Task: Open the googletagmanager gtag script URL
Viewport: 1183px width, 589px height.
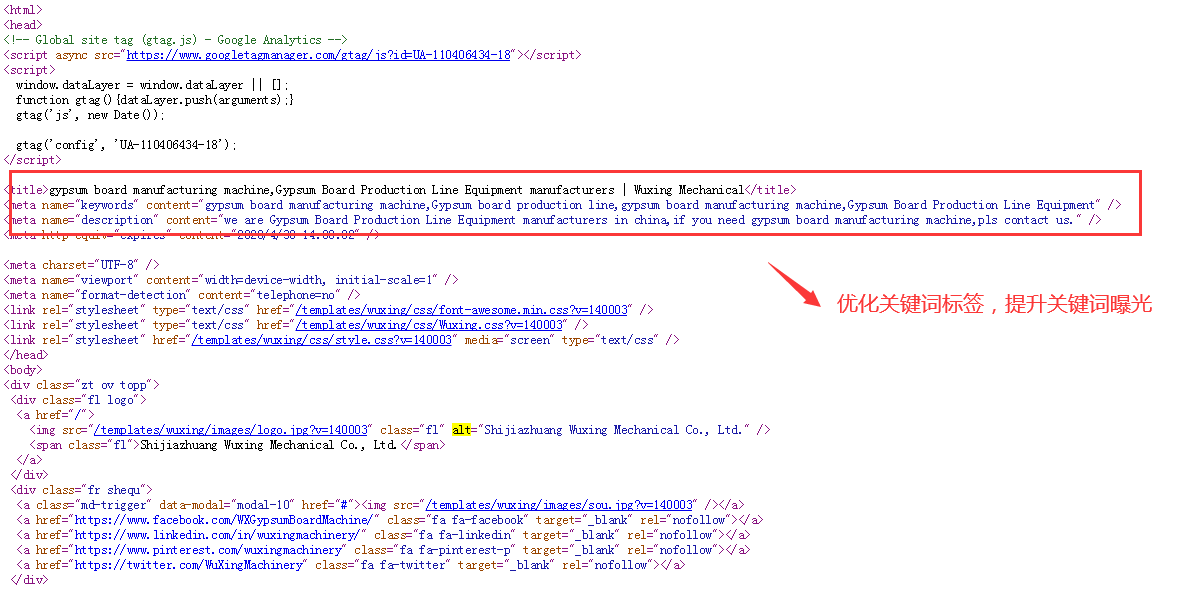Action: 319,55
